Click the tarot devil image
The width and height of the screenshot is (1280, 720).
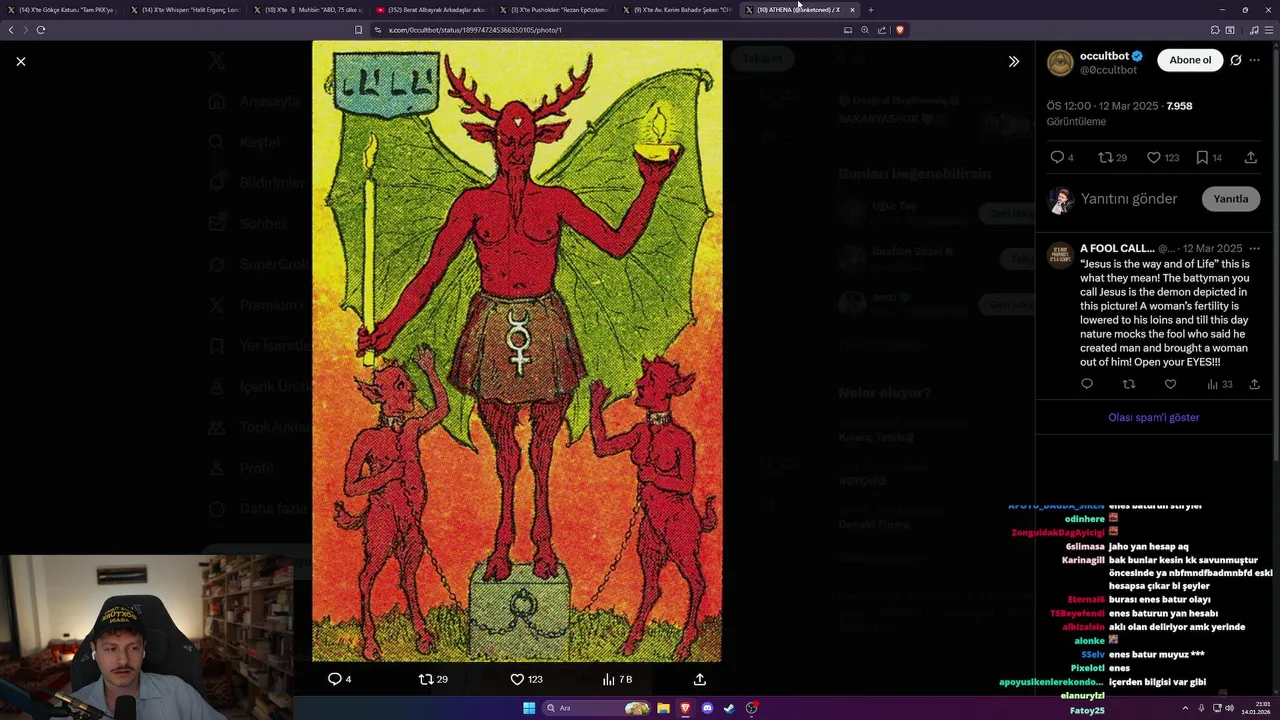517,350
